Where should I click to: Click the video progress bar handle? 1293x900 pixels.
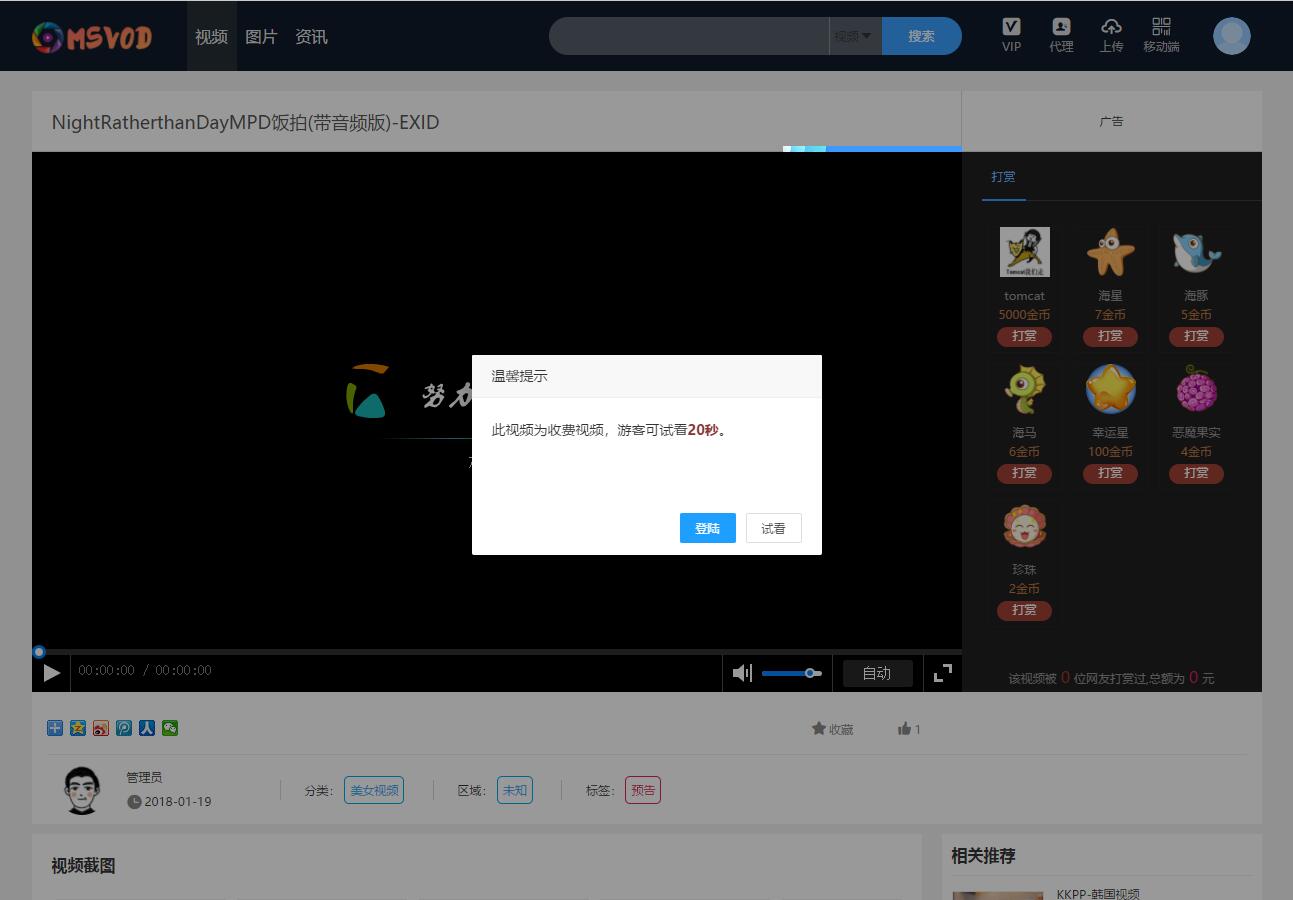[39, 652]
